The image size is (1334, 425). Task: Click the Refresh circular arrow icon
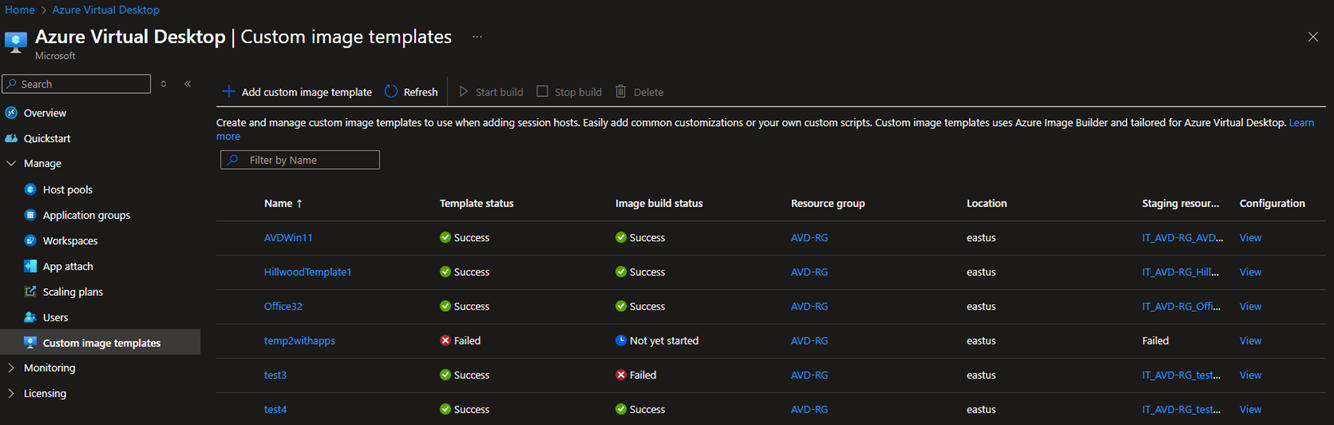[391, 92]
